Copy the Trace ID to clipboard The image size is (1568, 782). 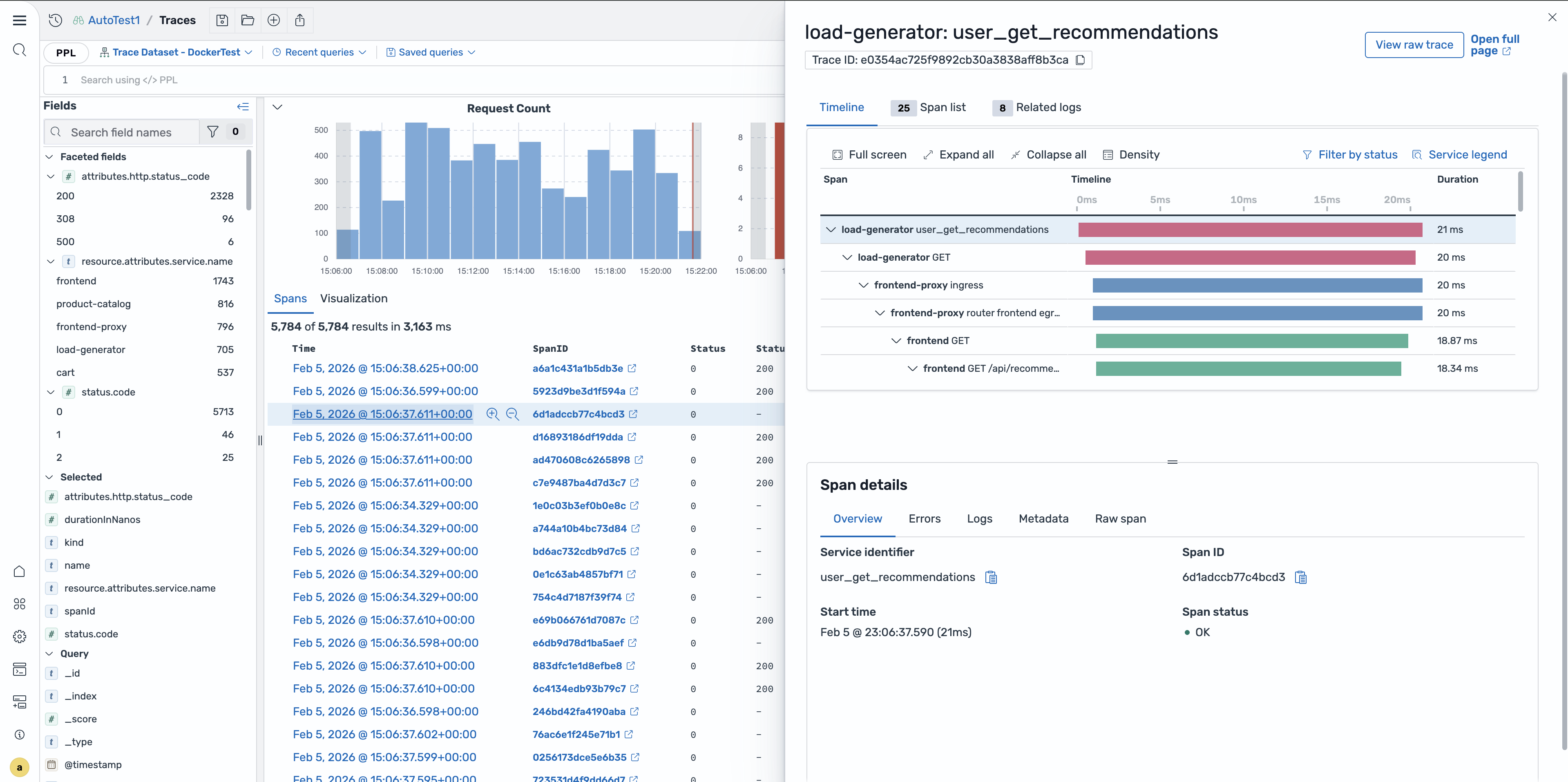(1081, 60)
